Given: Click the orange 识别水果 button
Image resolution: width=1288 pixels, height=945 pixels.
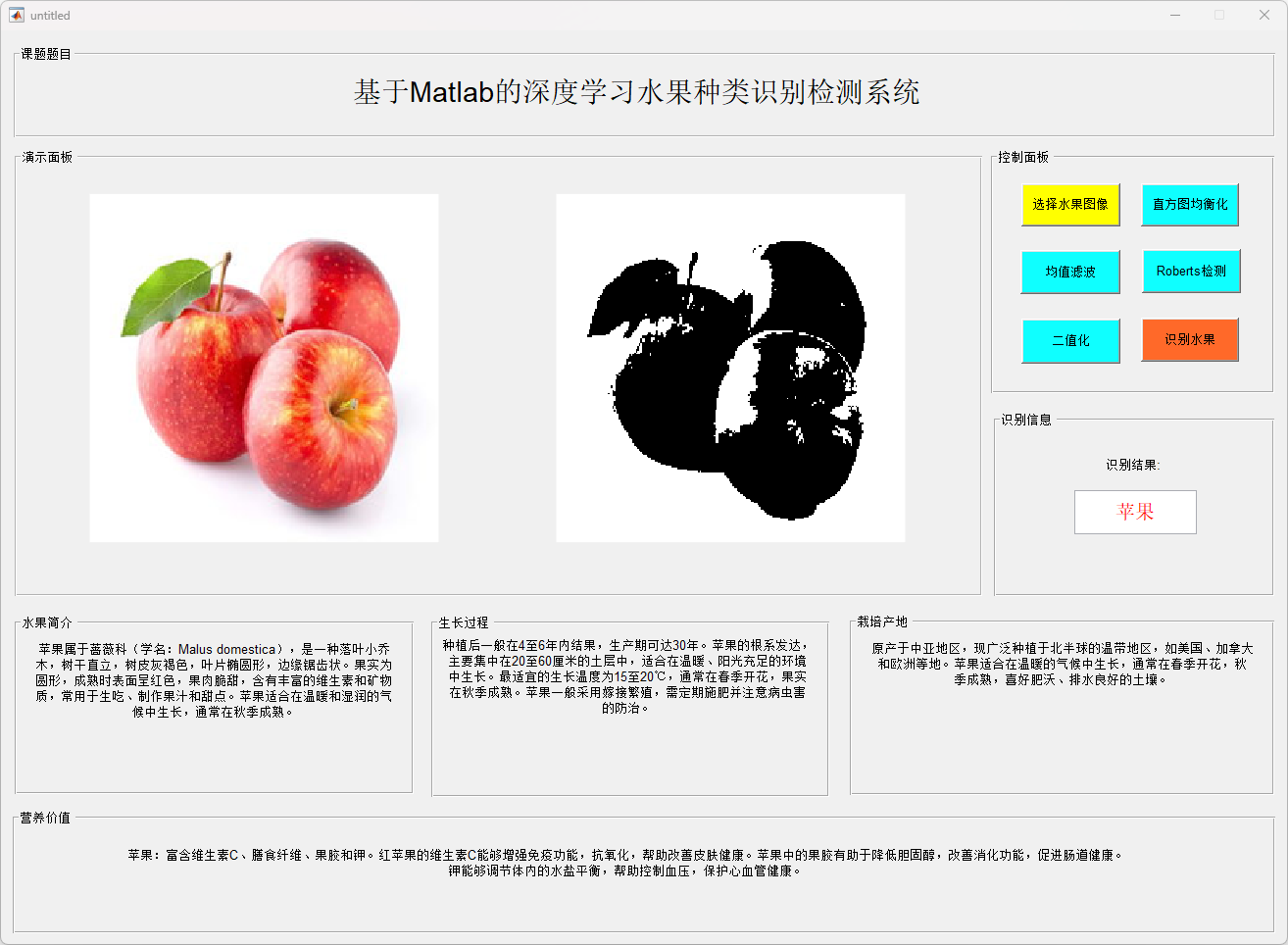Looking at the screenshot, I should tap(1190, 339).
